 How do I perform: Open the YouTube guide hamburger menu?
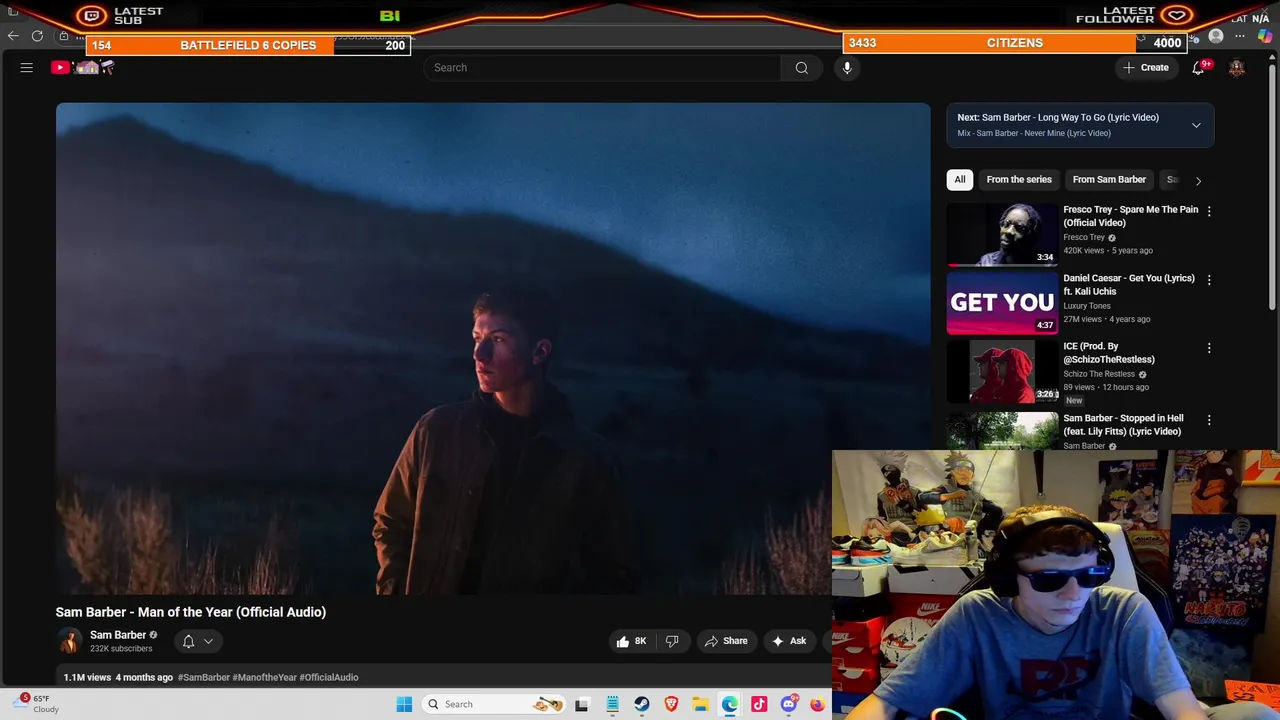tap(27, 68)
